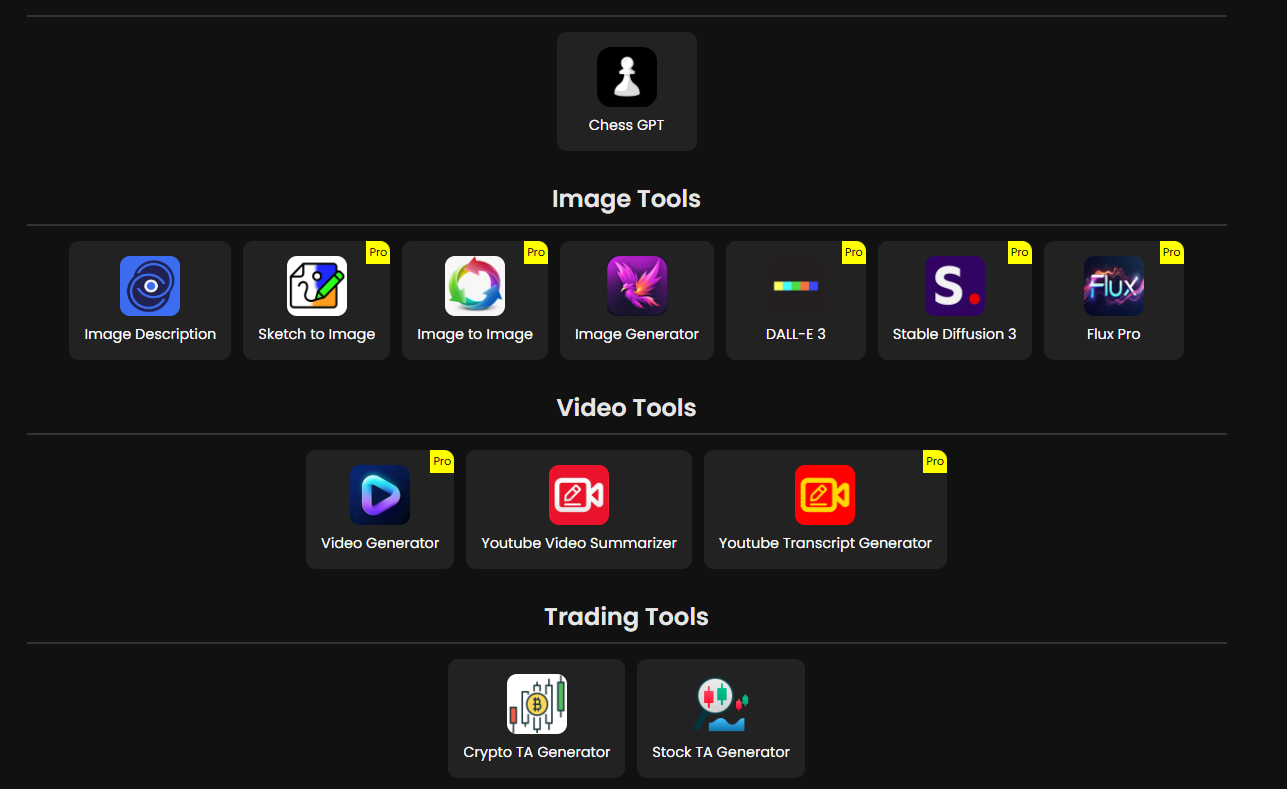
Task: Click the Image Description label
Action: [150, 335]
